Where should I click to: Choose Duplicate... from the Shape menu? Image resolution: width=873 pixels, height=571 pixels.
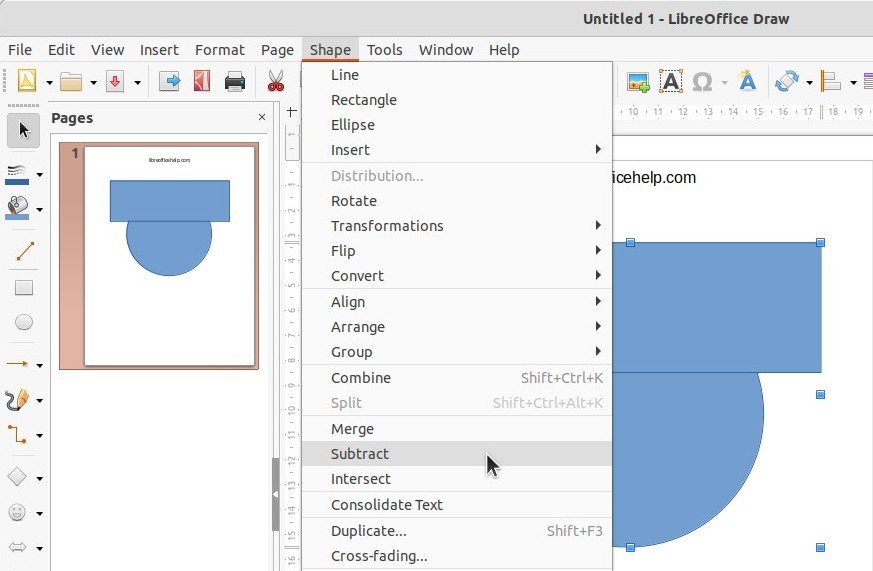pos(457,531)
